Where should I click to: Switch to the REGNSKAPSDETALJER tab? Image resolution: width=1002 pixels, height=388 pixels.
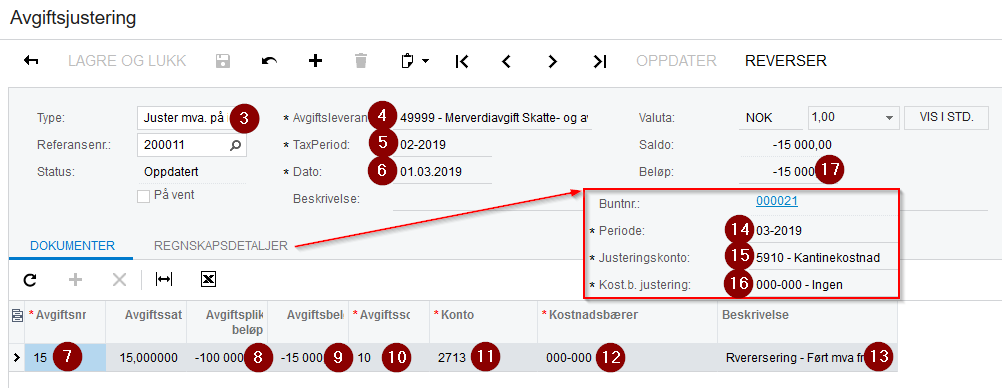pyautogui.click(x=220, y=246)
